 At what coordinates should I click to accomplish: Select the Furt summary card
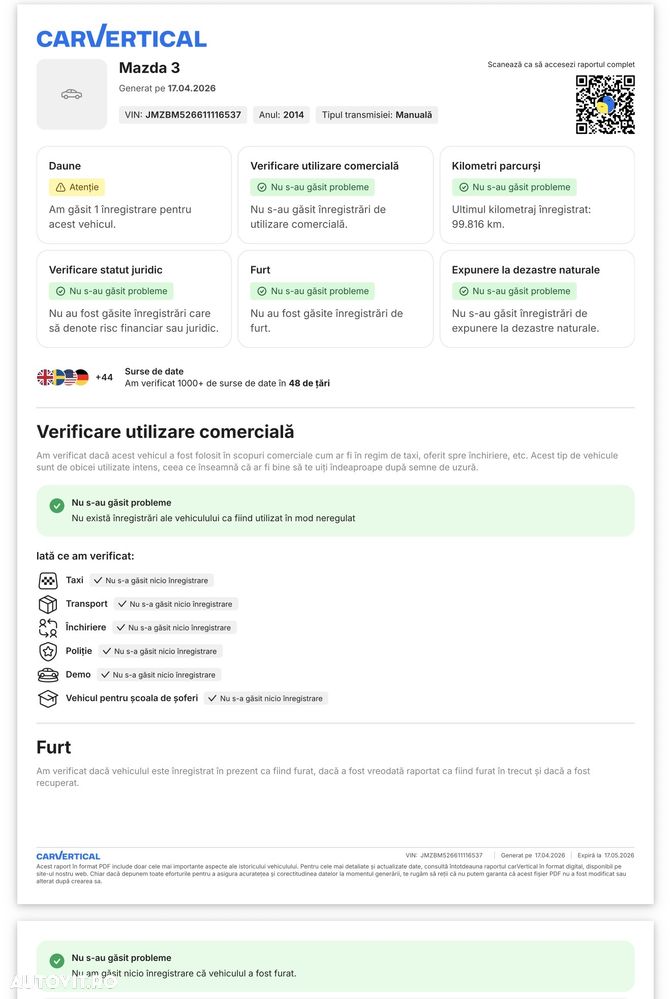tap(335, 299)
